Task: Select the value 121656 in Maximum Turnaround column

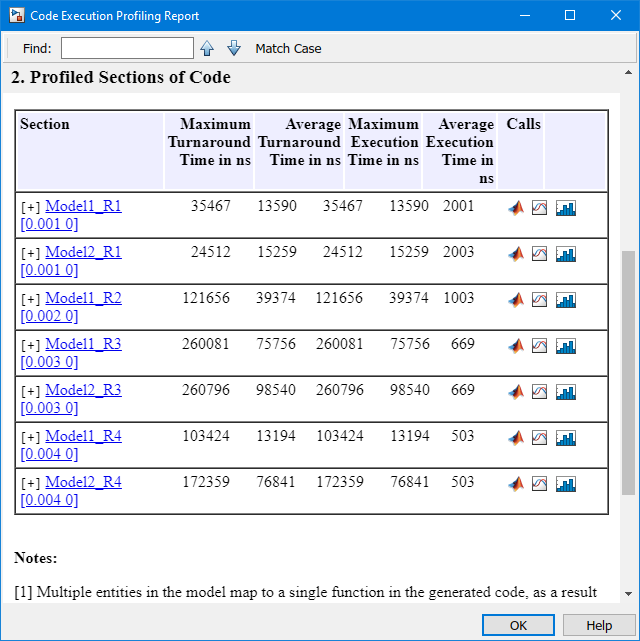Action: (206, 298)
